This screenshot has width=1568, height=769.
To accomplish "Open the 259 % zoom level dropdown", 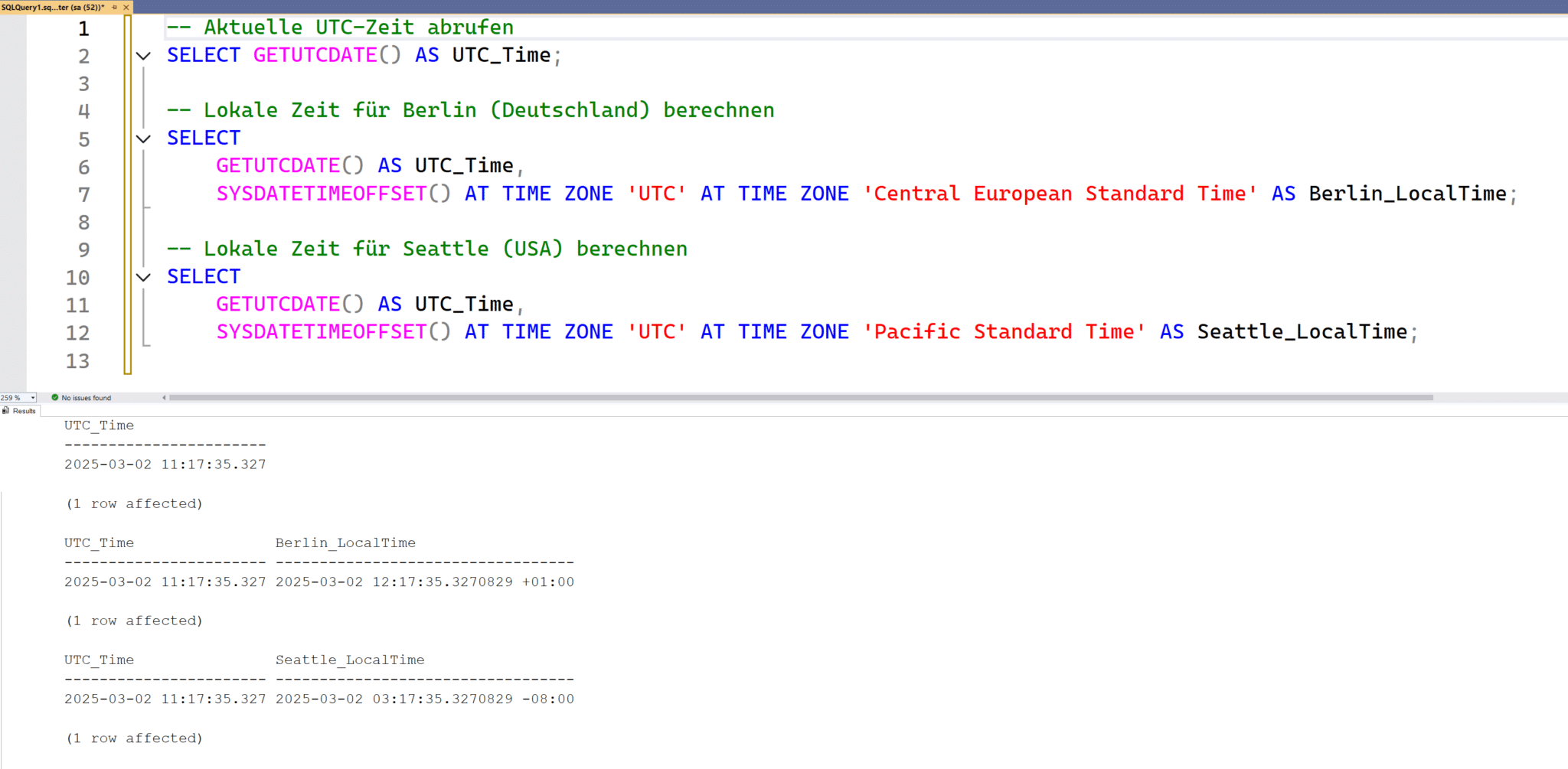I will point(33,398).
